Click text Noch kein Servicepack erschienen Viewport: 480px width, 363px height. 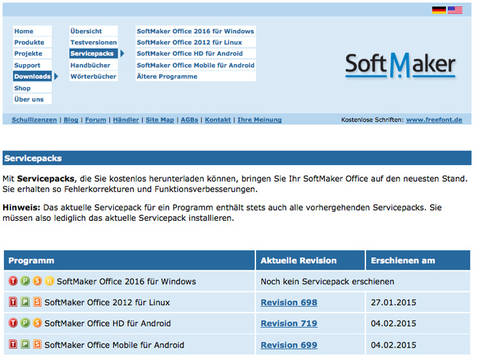pos(327,281)
